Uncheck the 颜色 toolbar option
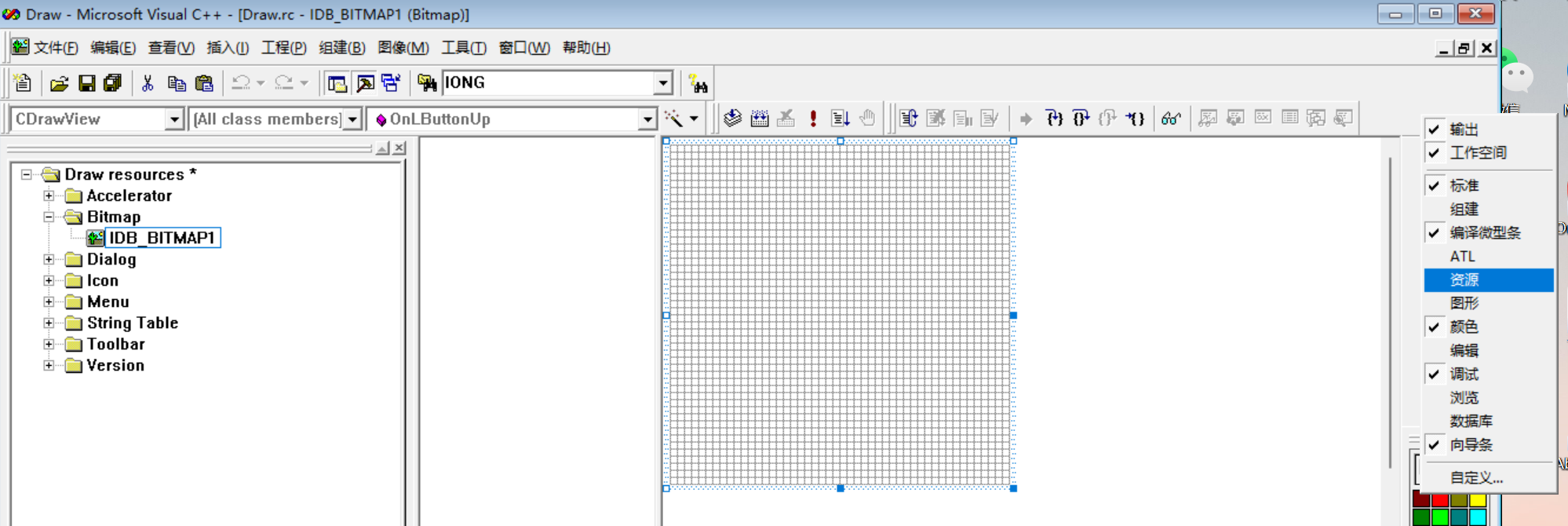This screenshot has height=526, width=1568. tap(1489, 327)
